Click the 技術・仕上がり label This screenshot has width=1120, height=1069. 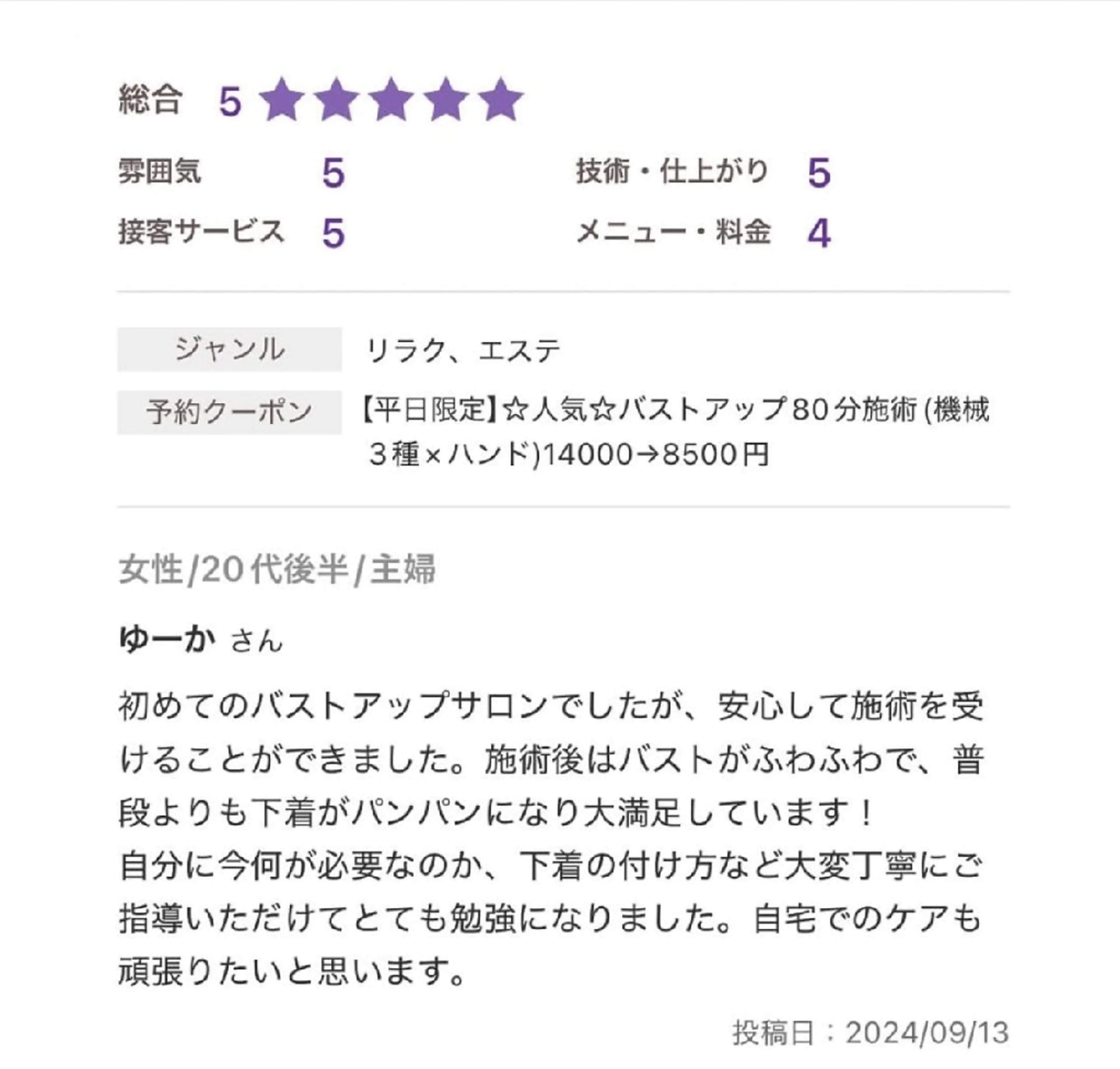click(672, 171)
